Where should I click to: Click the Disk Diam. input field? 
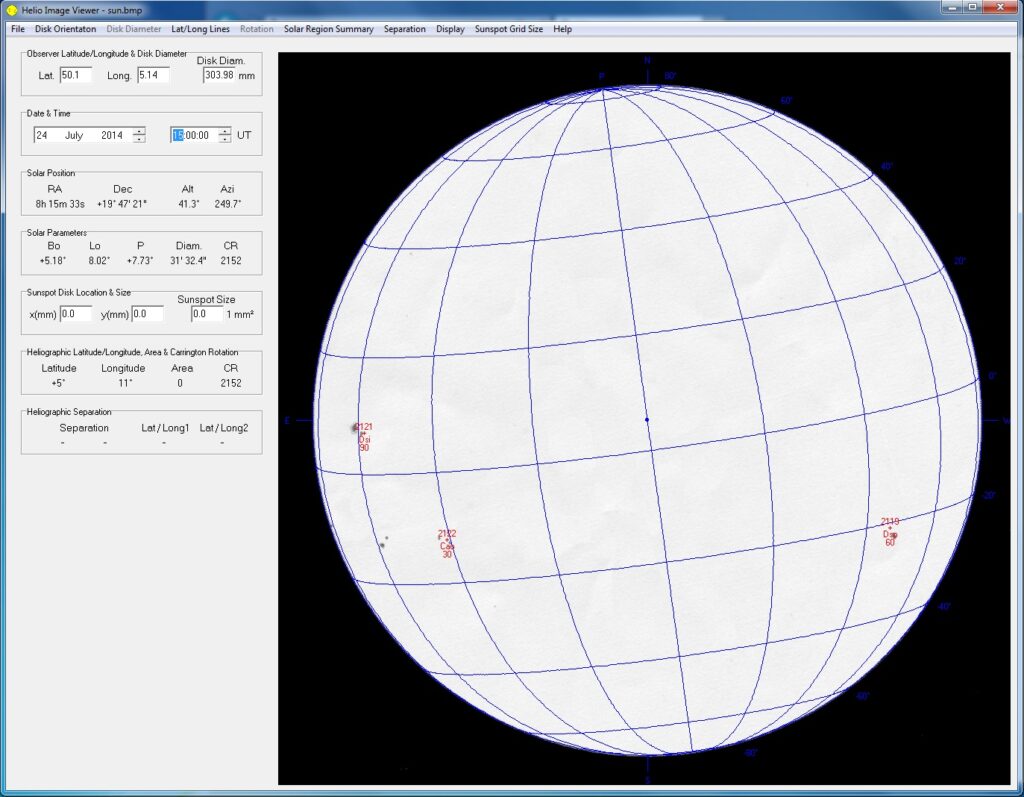click(x=219, y=75)
